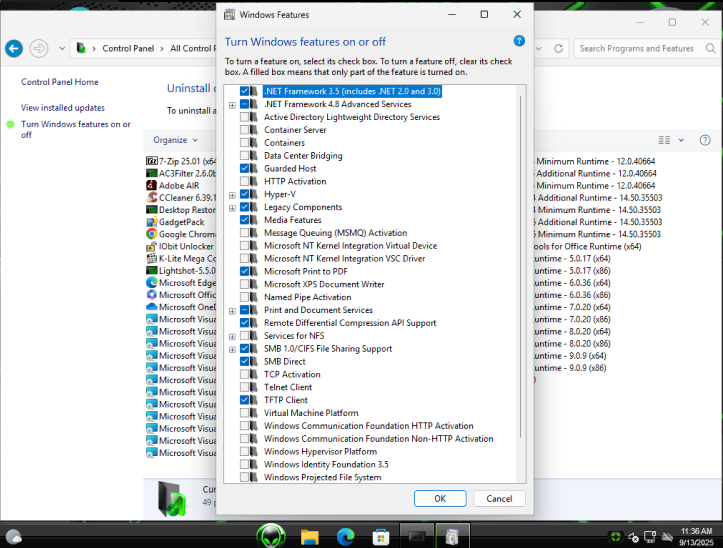
Task: Enable Active Directory Lightweight Directory Services
Action: [244, 117]
